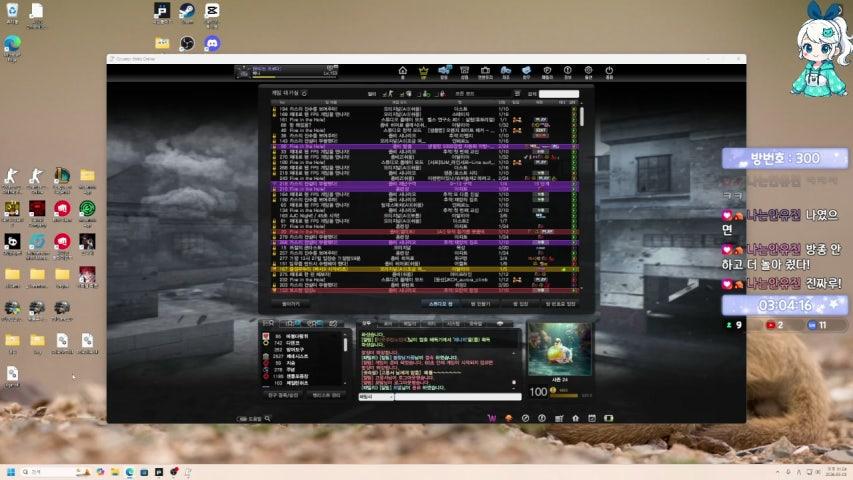Open the settings gear icon in game menu
The height and width of the screenshot is (480, 853).
[588, 72]
